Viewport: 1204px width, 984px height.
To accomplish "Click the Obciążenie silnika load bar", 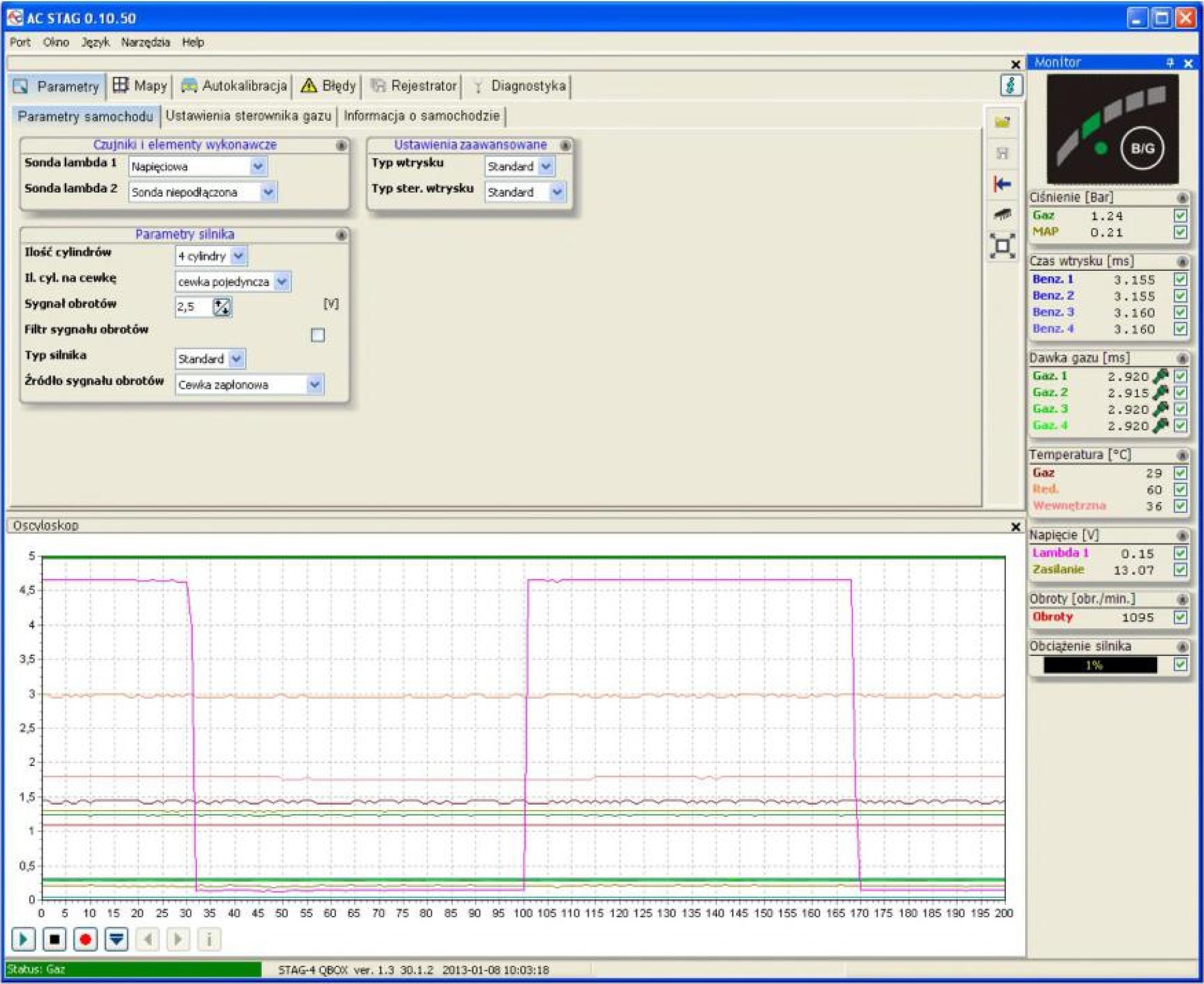I will click(x=1100, y=665).
